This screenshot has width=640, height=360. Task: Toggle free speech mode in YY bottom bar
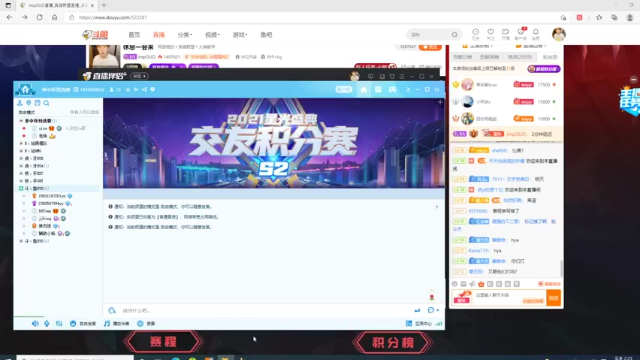coord(82,323)
